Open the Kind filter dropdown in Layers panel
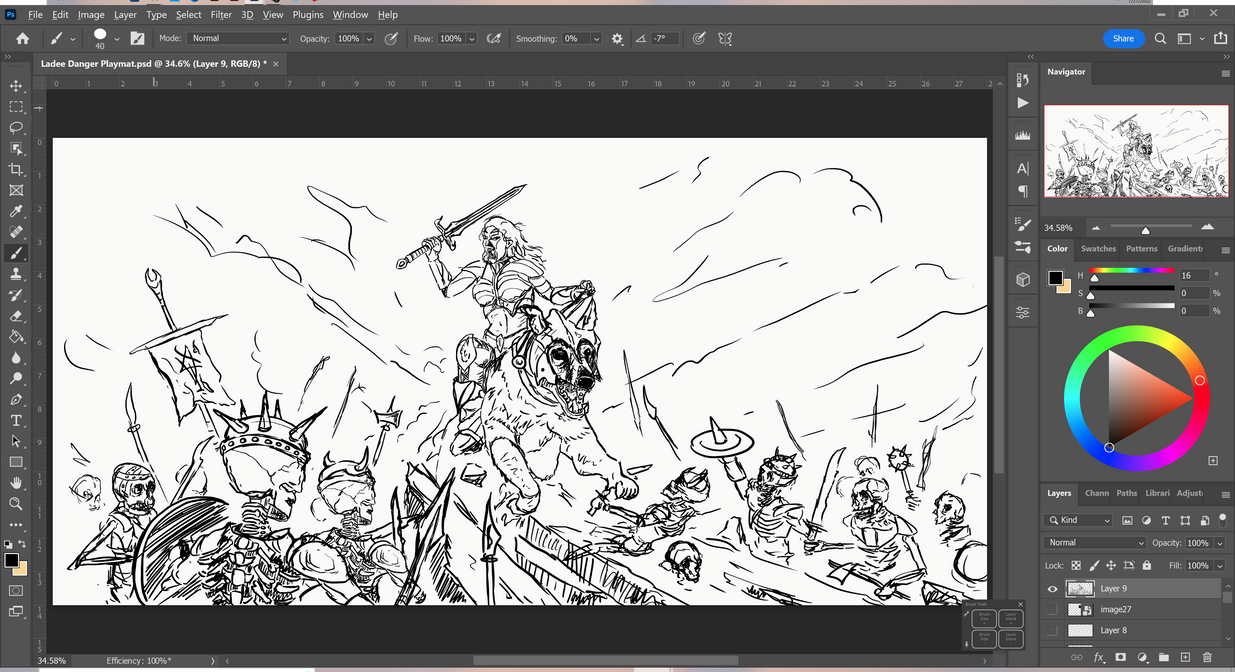The width and height of the screenshot is (1235, 672). pos(1077,519)
